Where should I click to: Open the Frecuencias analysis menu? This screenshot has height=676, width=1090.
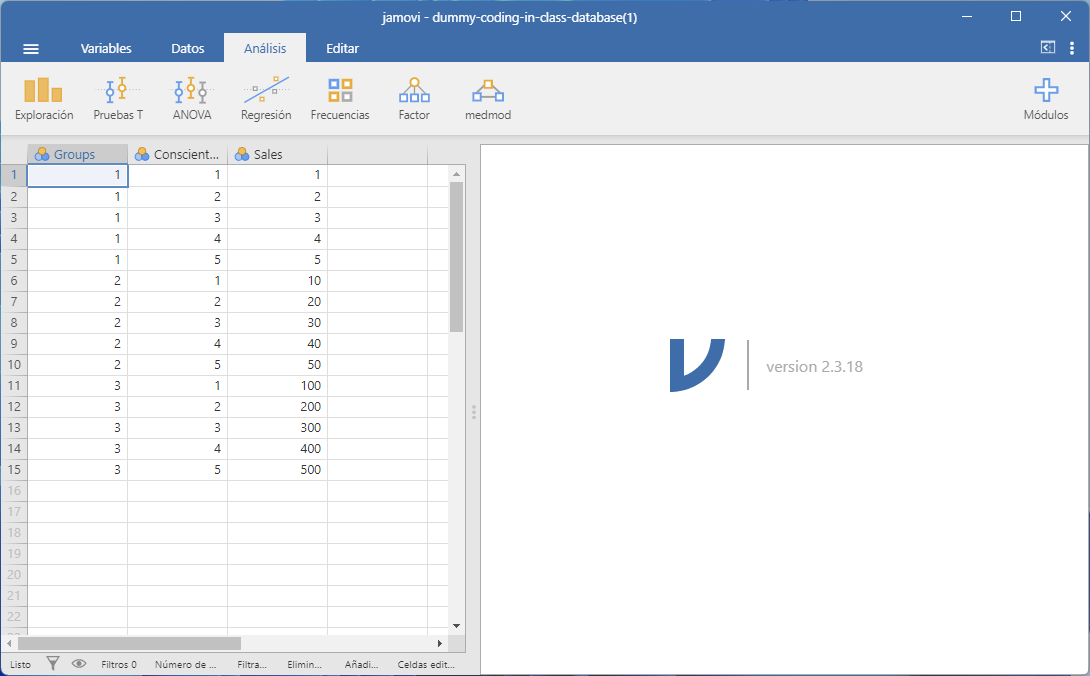(340, 99)
